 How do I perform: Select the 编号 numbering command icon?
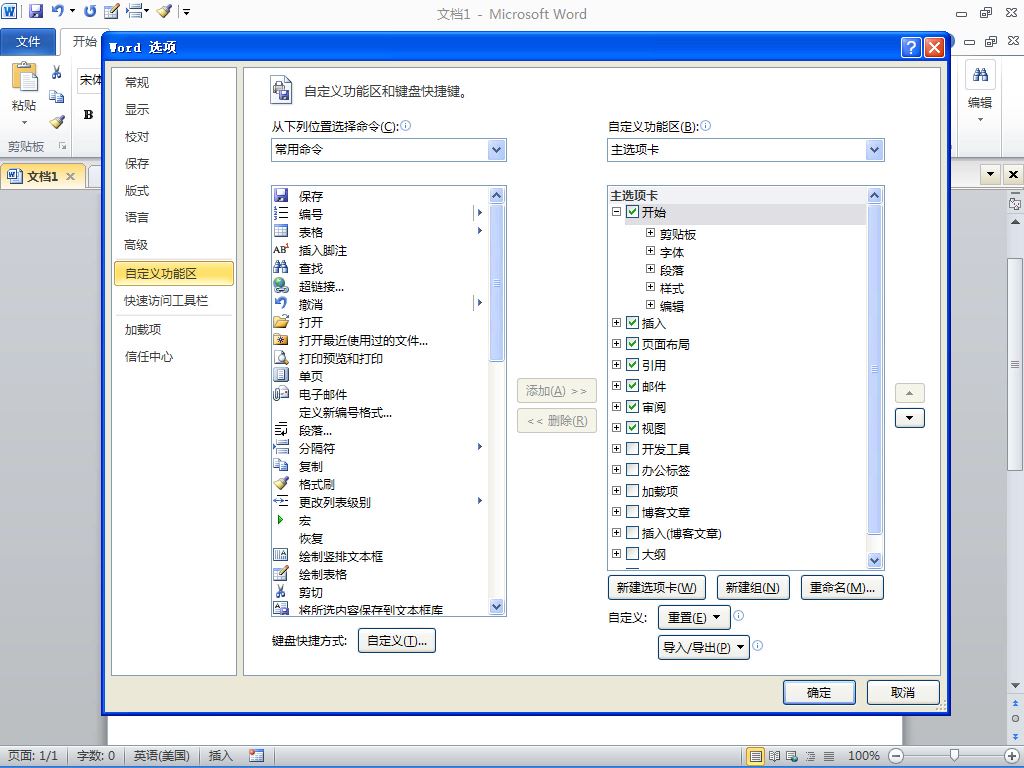tap(281, 213)
